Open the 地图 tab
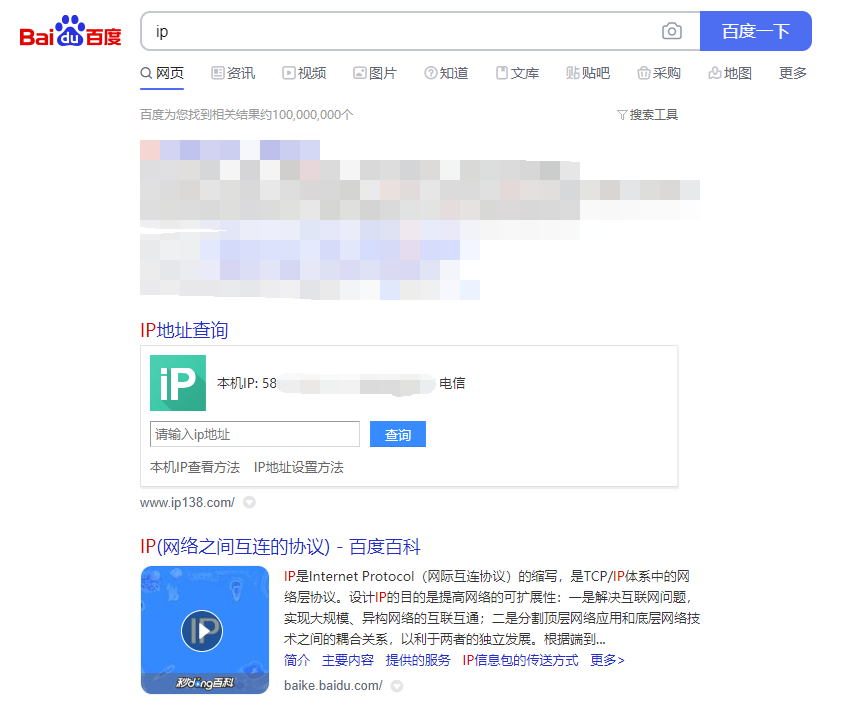The width and height of the screenshot is (849, 709). (730, 73)
